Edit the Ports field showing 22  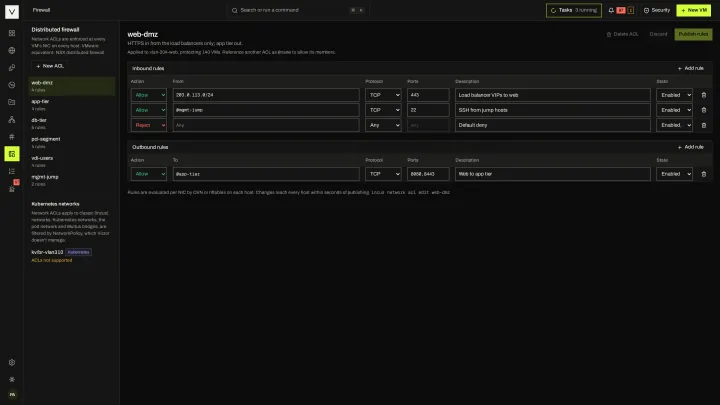pyautogui.click(x=428, y=110)
